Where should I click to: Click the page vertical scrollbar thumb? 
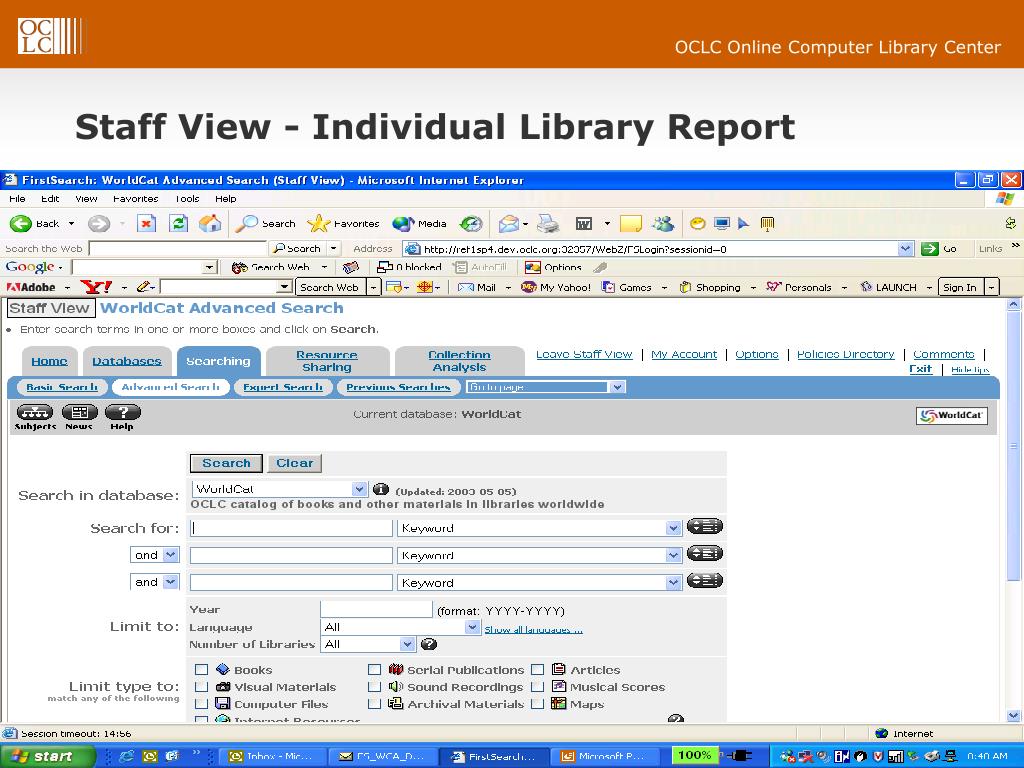coord(1013,446)
